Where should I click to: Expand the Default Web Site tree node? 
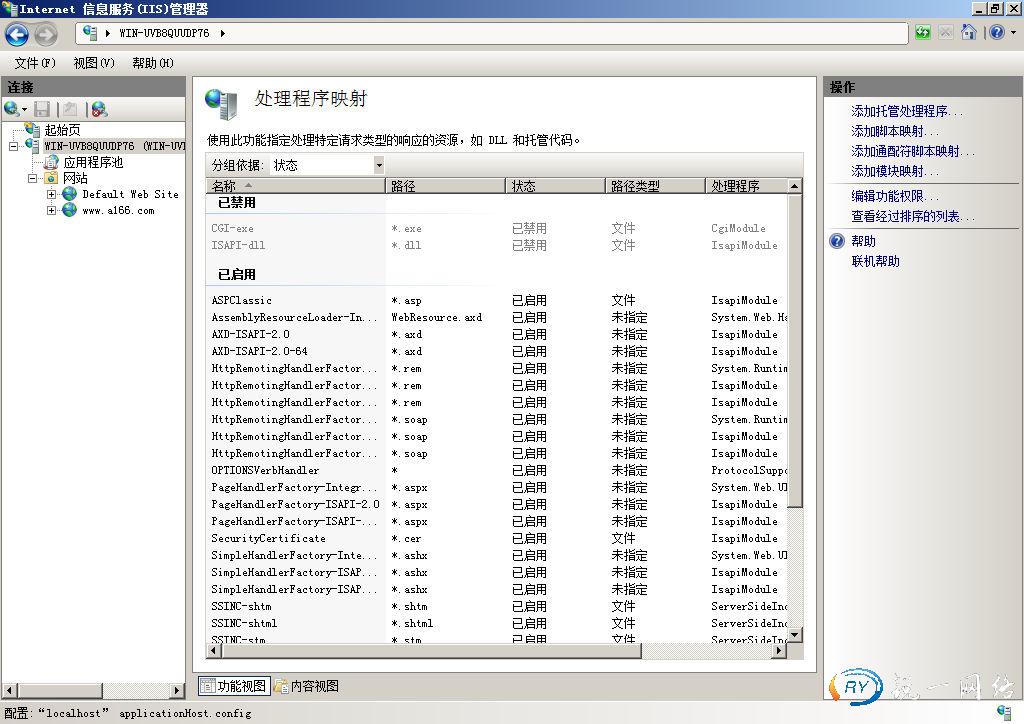click(52, 194)
